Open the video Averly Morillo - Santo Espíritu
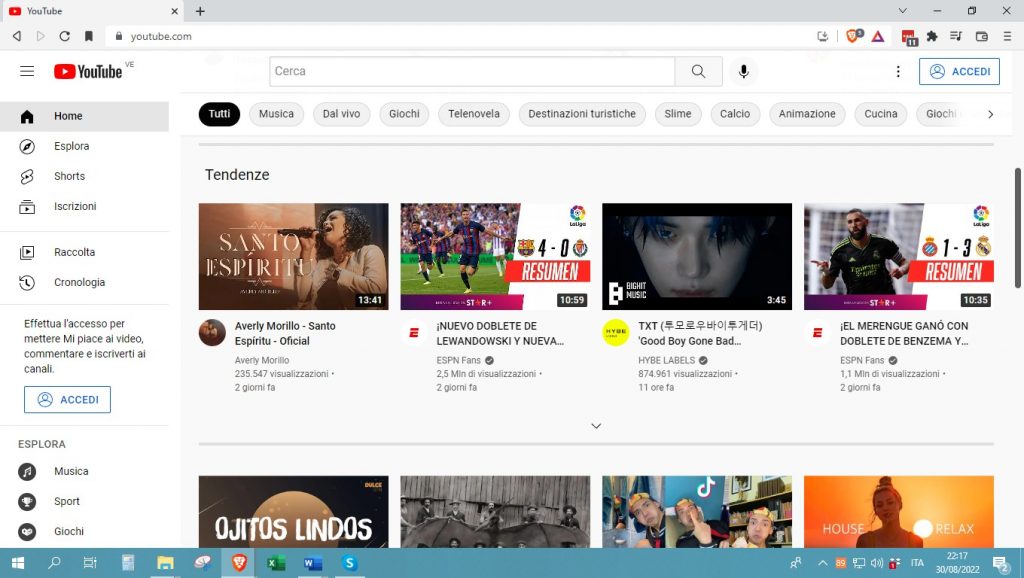 pos(293,256)
